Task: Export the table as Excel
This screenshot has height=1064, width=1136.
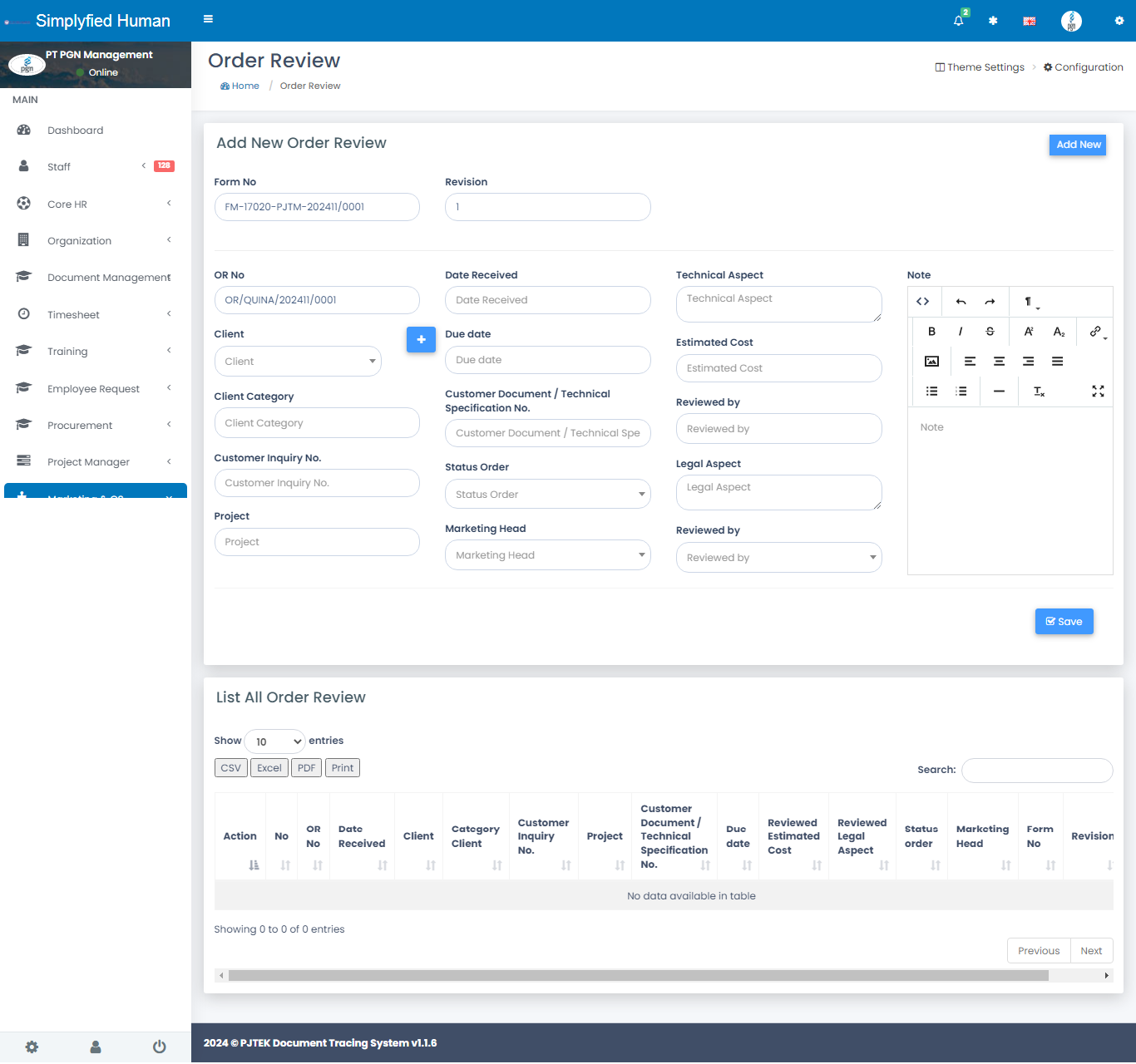Action: (x=269, y=768)
